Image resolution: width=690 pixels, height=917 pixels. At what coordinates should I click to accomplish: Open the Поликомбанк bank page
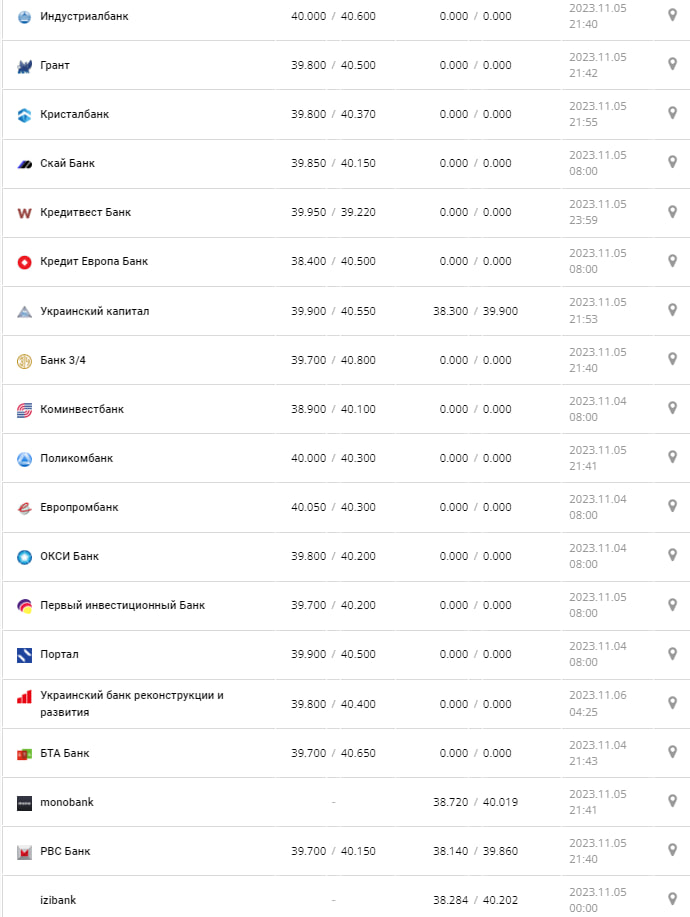click(76, 458)
